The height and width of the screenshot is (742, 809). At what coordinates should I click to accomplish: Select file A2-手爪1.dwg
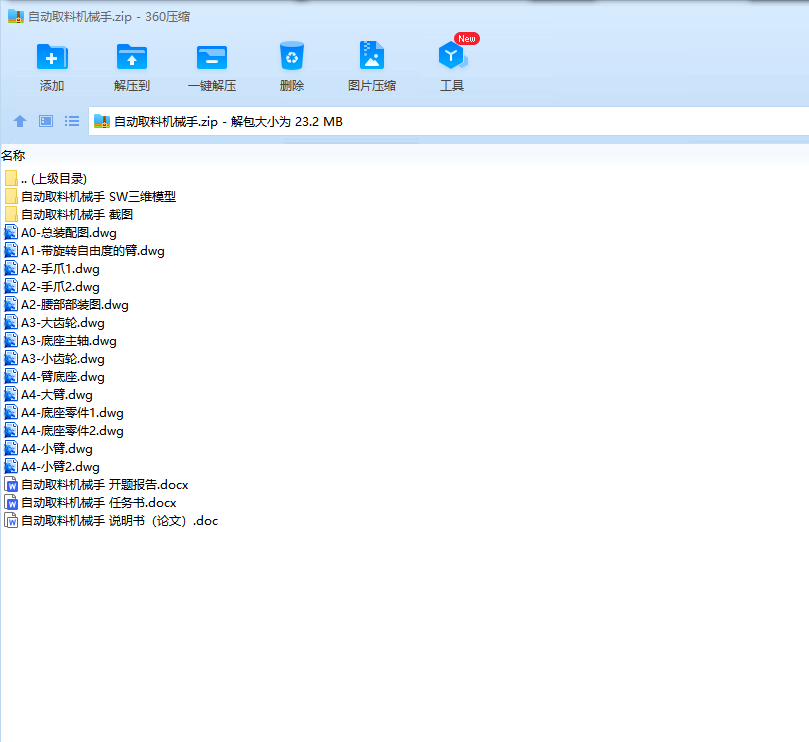pyautogui.click(x=52, y=269)
